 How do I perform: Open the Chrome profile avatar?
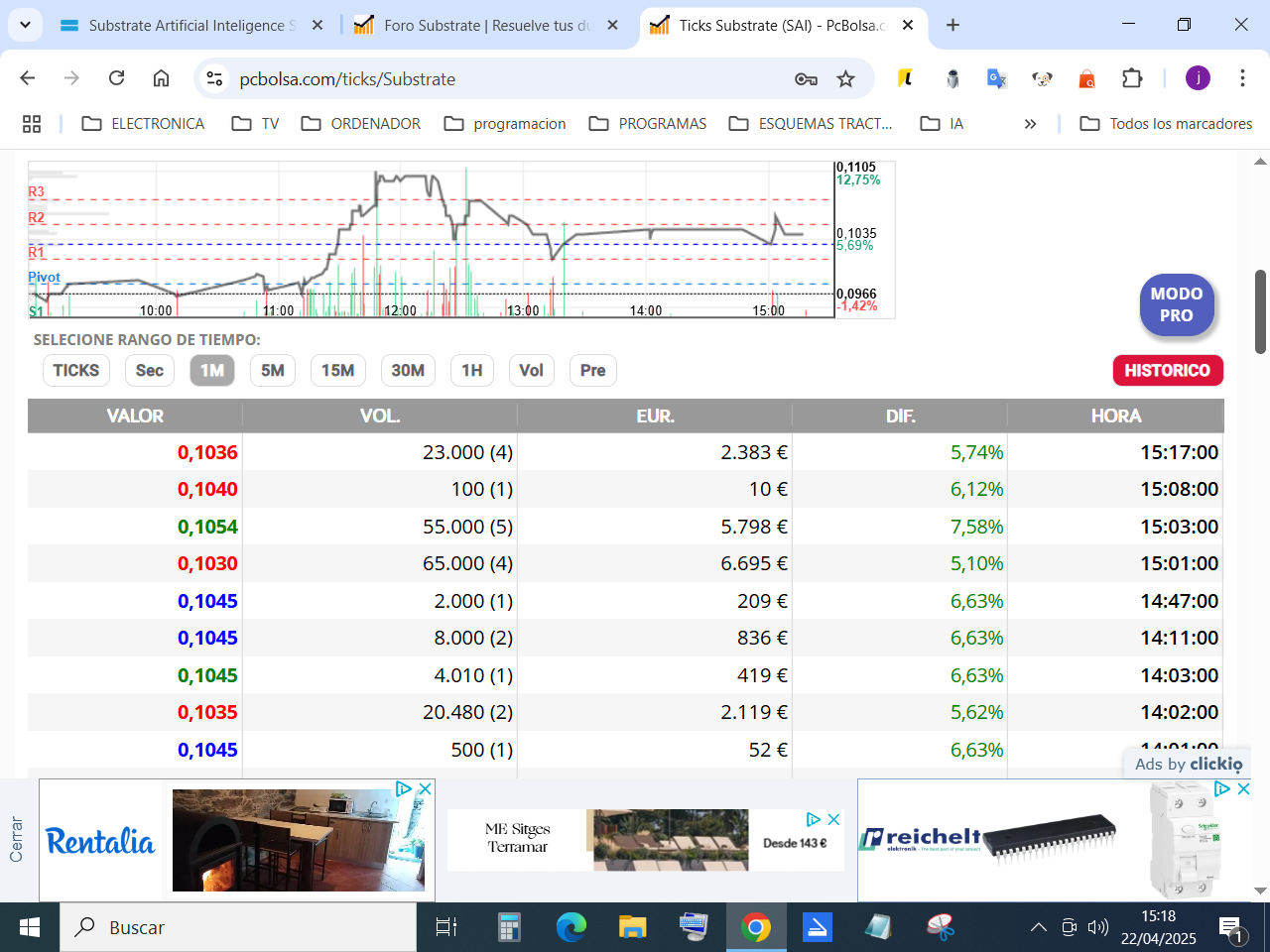pos(1198,78)
